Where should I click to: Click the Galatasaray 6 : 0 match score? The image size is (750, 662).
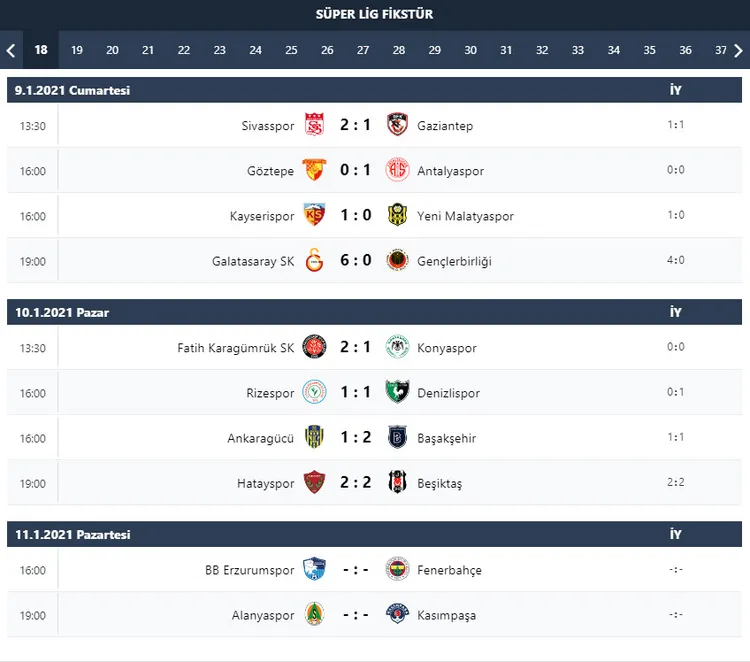[x=355, y=261]
